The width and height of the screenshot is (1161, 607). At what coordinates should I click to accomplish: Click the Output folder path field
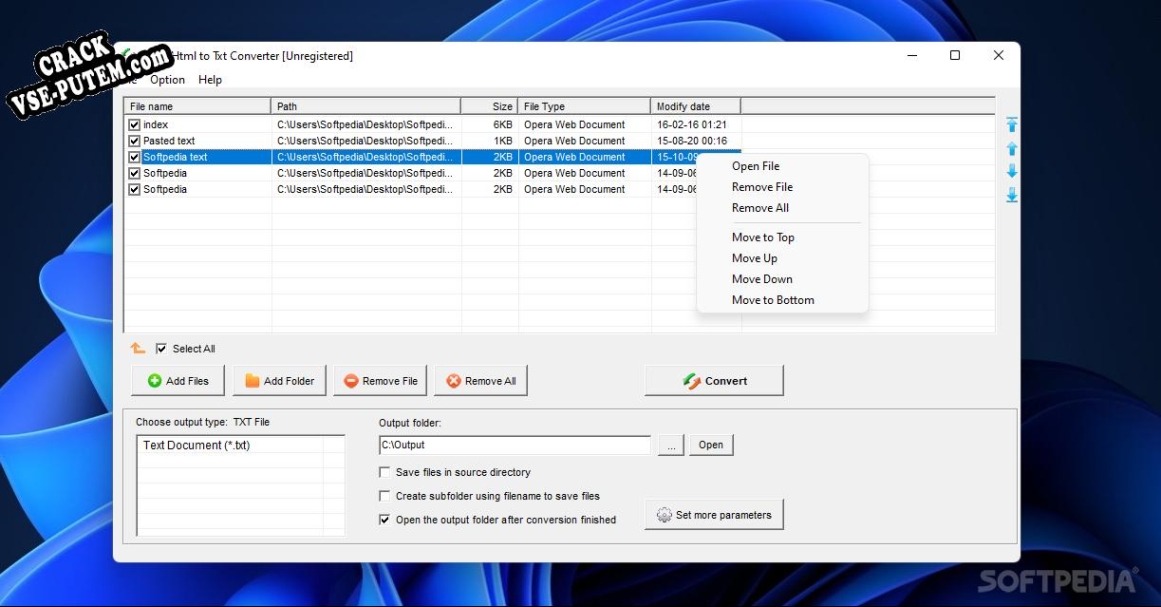(x=515, y=445)
